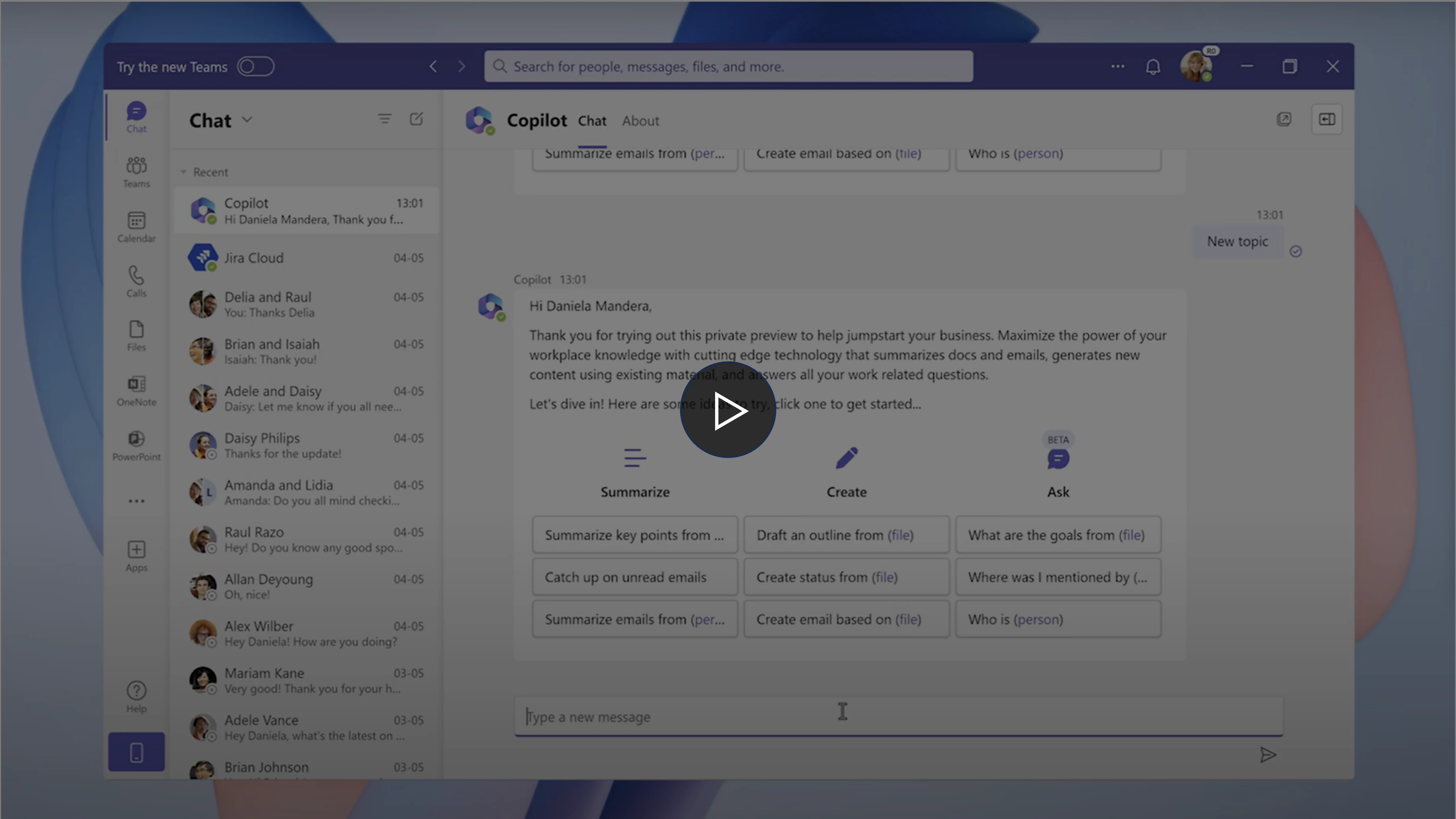Select the Chat tab in Copilot
1456x819 pixels.
pyautogui.click(x=592, y=120)
